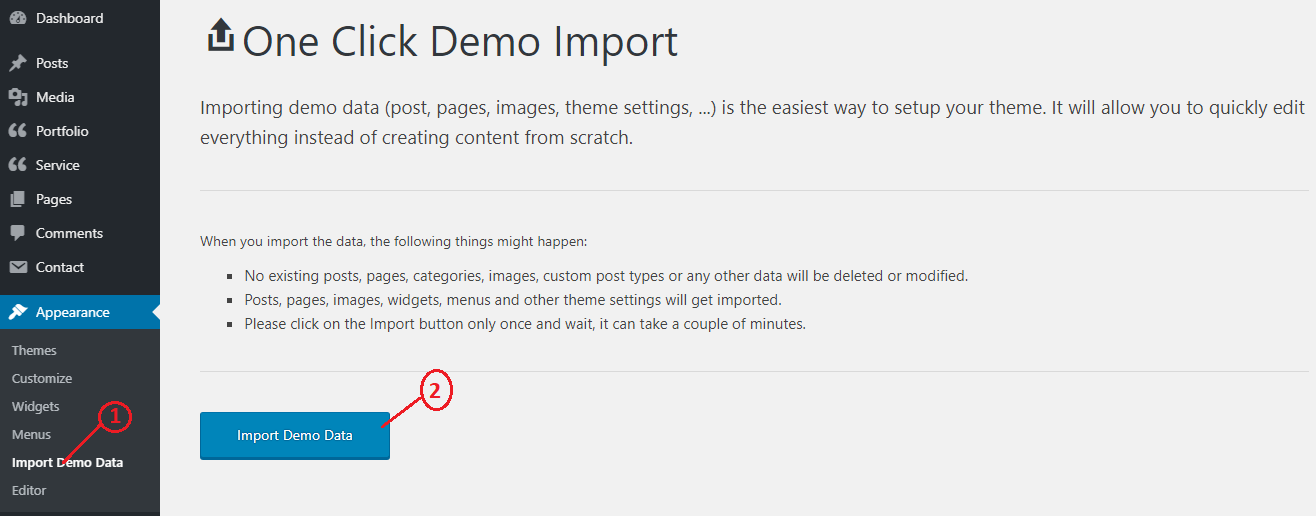
Task: Click the Service quote icon
Action: pos(17,165)
